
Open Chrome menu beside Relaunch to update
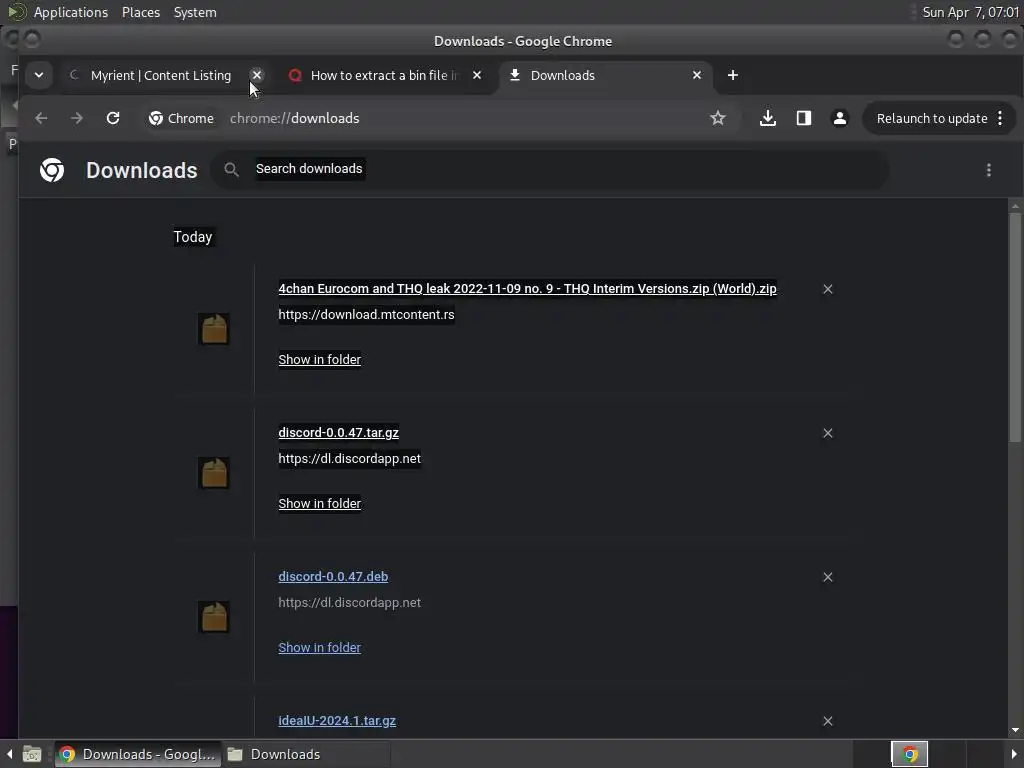click(1000, 118)
